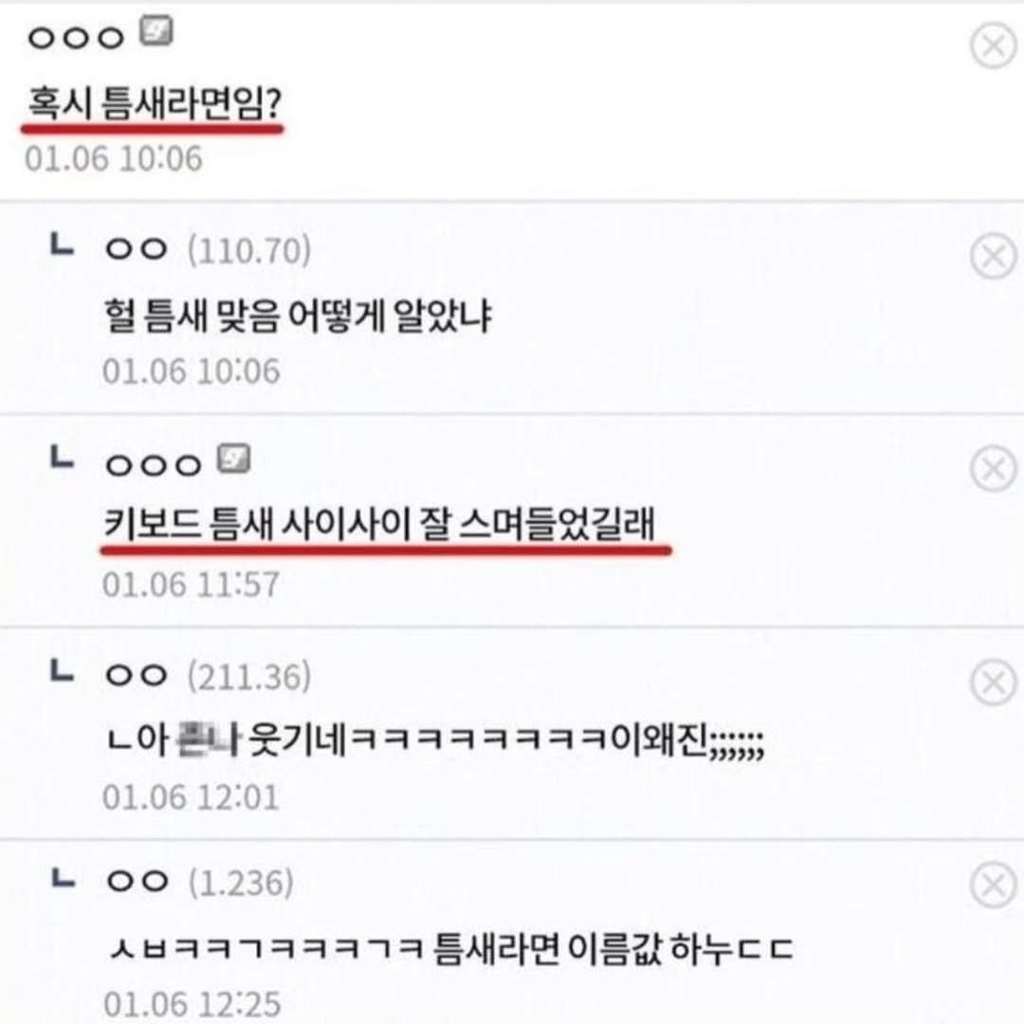Viewport: 1024px width, 1024px height.
Task: Click comment text '헐 틈새 맞음 어떻게 알았냐'
Action: click(x=298, y=315)
